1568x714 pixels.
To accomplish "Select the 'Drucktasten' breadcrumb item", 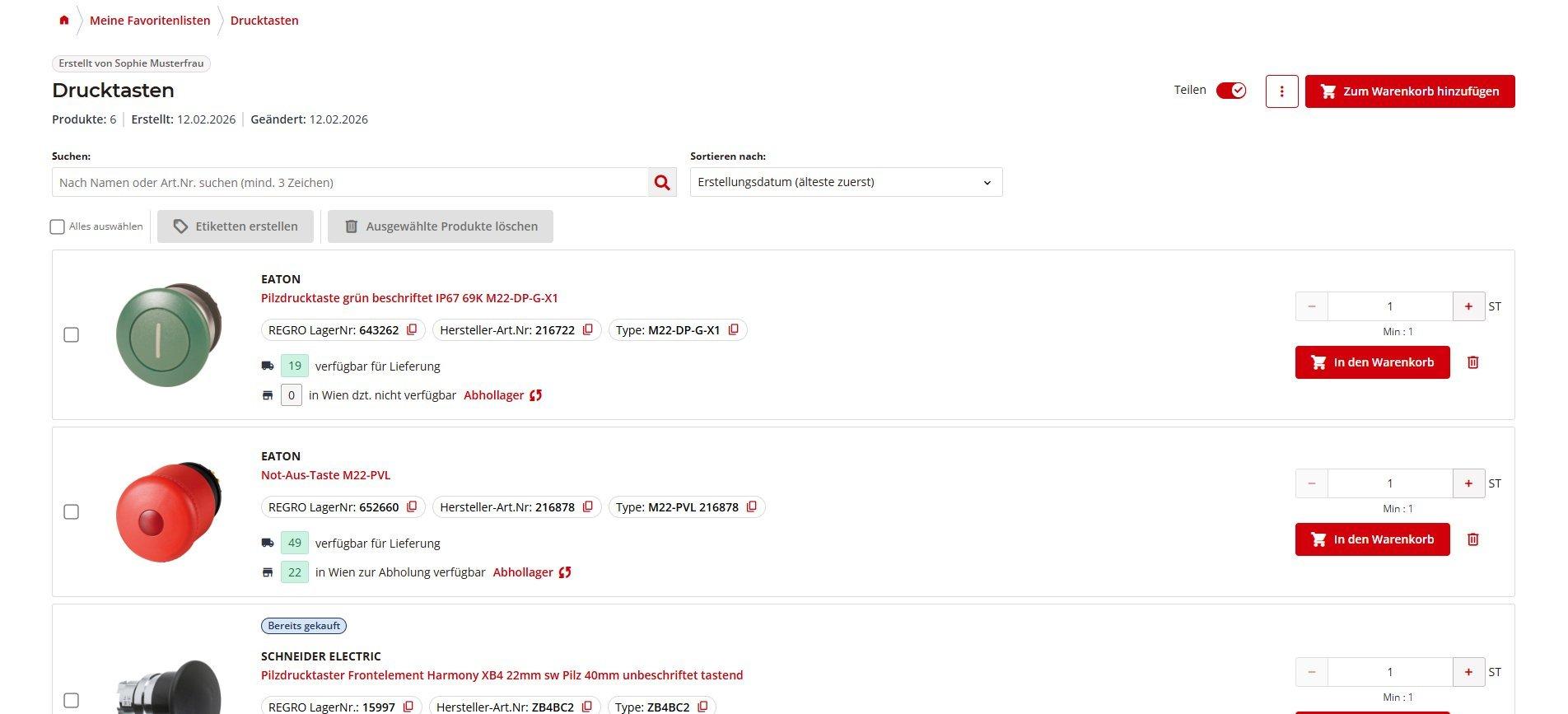I will (264, 21).
